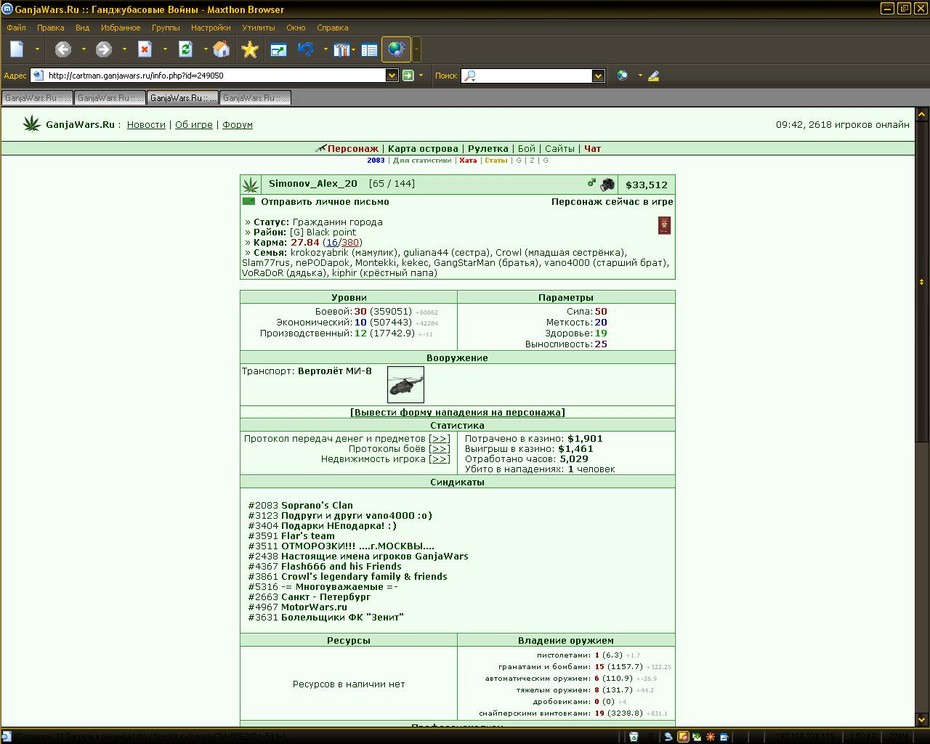Open the address bar URL dropdown
This screenshot has height=744, width=930.
coord(391,75)
